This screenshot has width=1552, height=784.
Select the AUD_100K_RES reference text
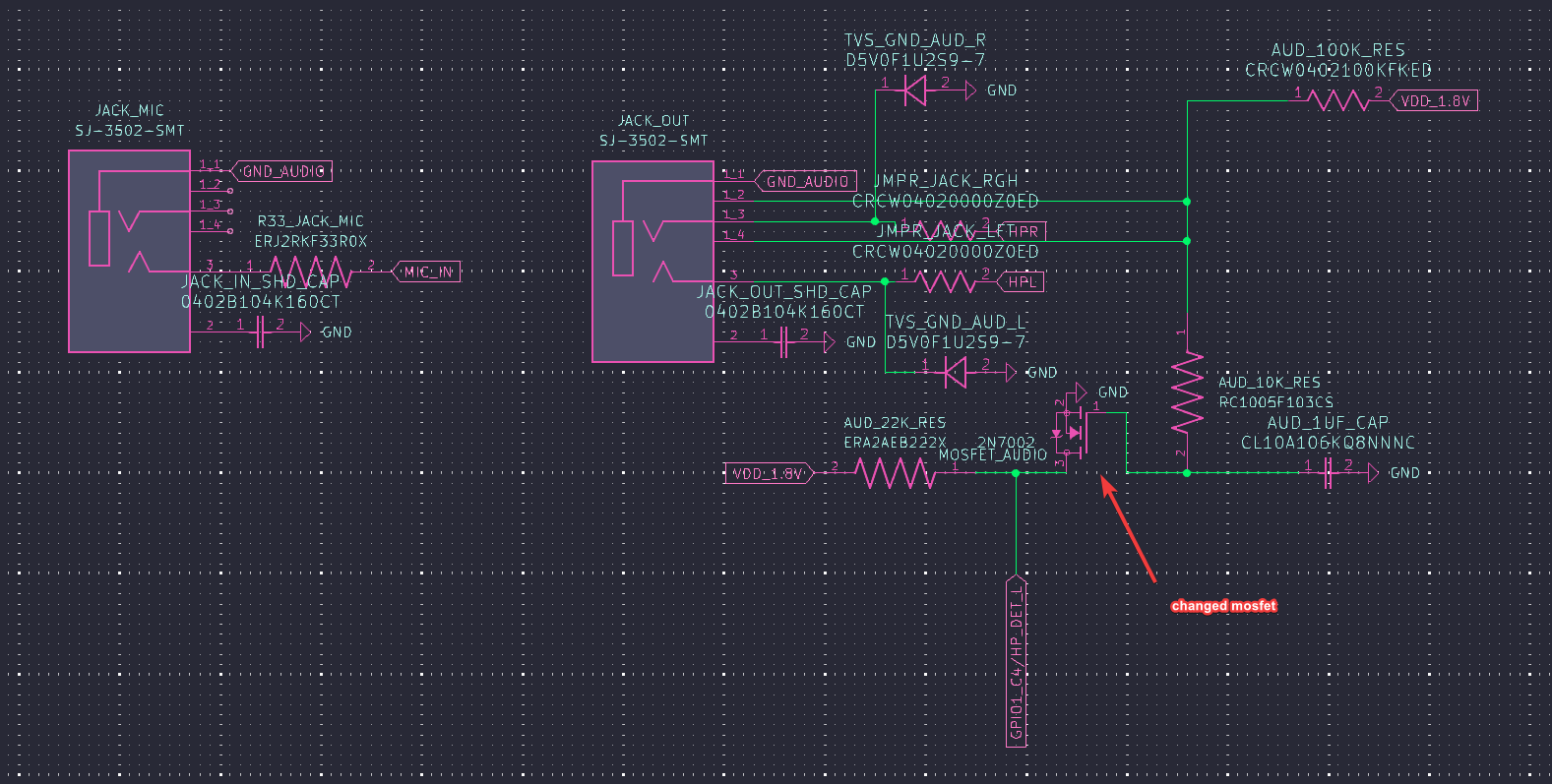[x=1338, y=50]
